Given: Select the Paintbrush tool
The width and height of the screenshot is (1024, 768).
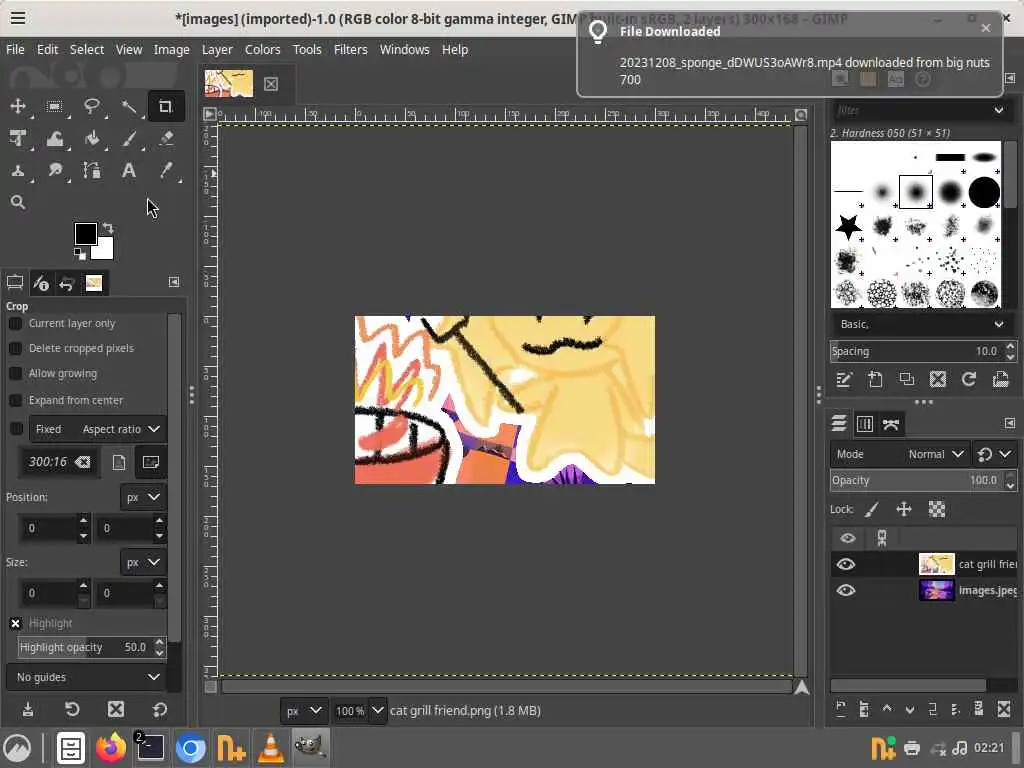Looking at the screenshot, I should point(129,138).
